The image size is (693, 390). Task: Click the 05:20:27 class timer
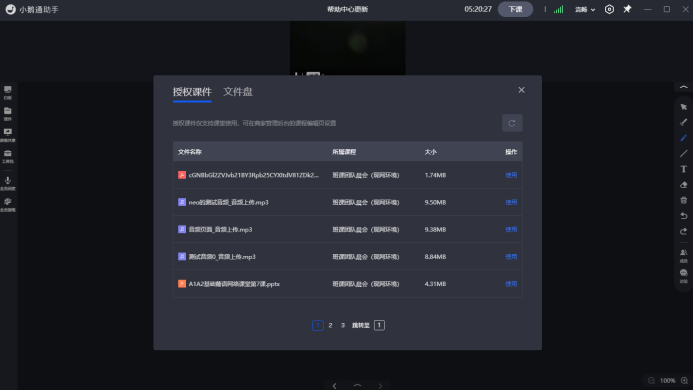tap(478, 9)
